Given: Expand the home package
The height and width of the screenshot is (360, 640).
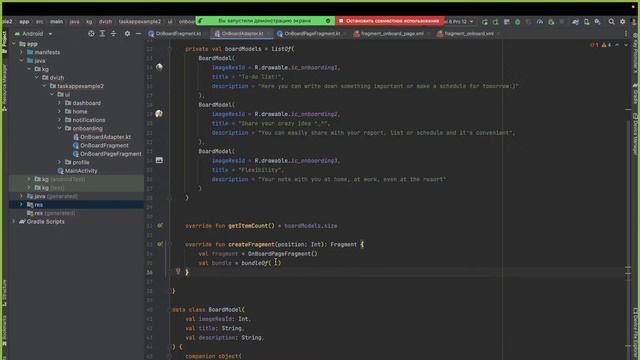Looking at the screenshot, I should [x=60, y=111].
